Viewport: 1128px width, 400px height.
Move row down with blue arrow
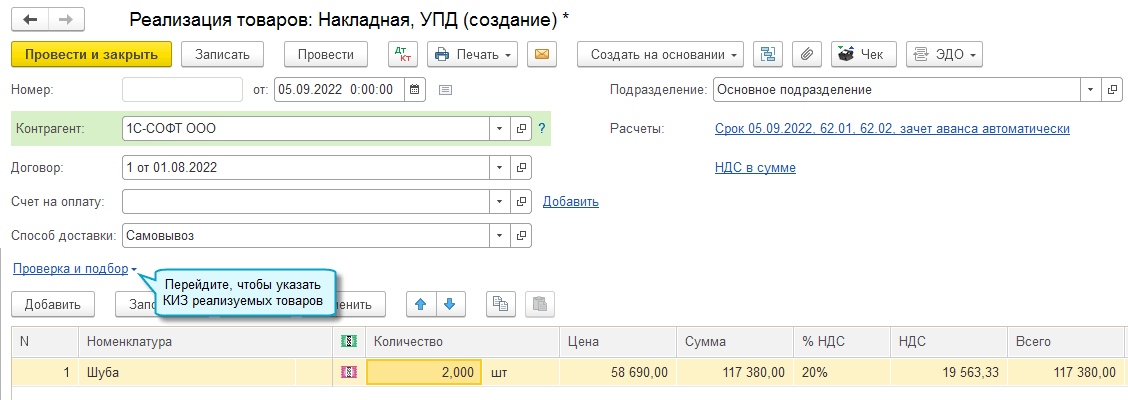point(450,304)
